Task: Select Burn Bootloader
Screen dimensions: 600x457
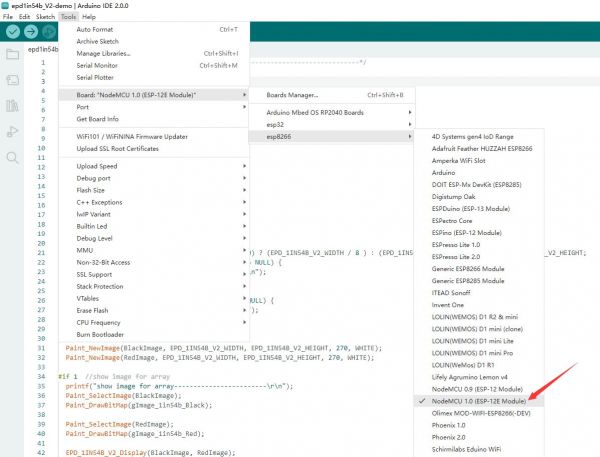Action: [x=154, y=335]
